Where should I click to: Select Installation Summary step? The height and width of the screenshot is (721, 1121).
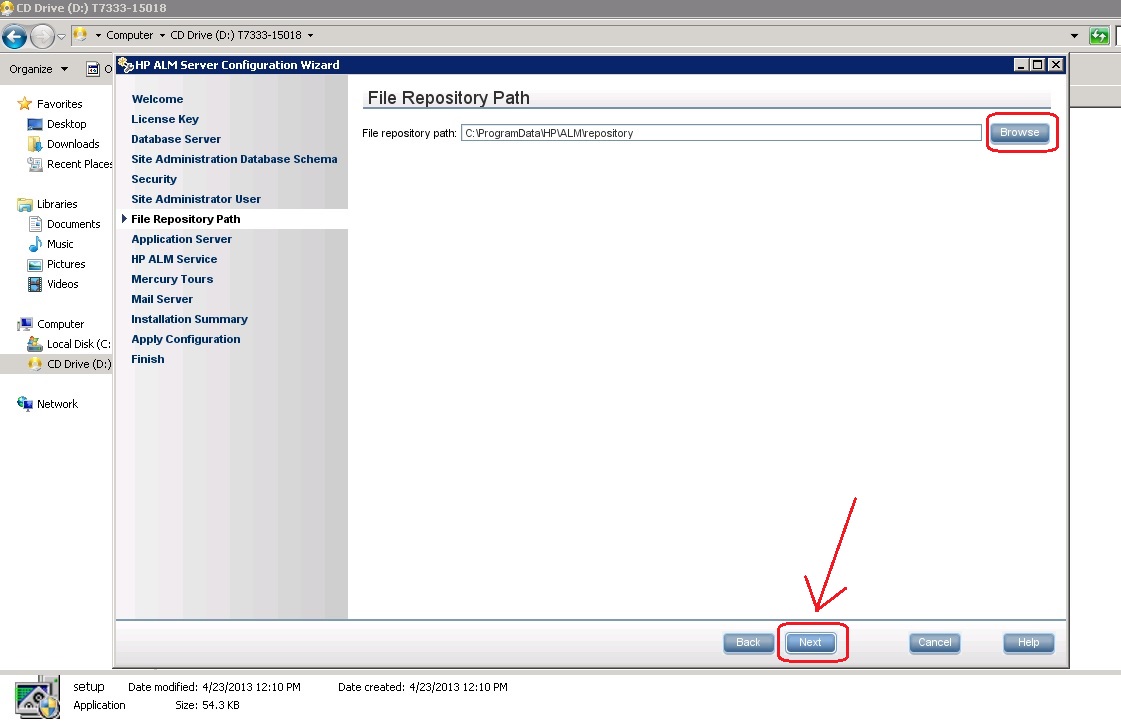[x=189, y=319]
